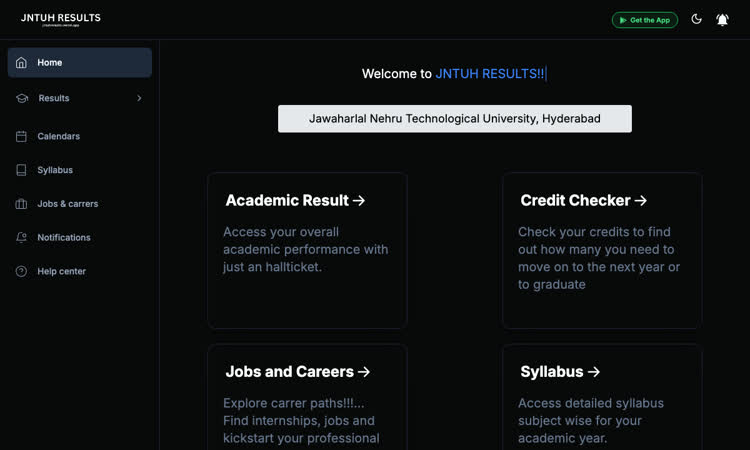Screen dimensions: 750x450
Task: Click the blue 'JNTUH RESULTS!!' welcome text
Action: (x=490, y=74)
